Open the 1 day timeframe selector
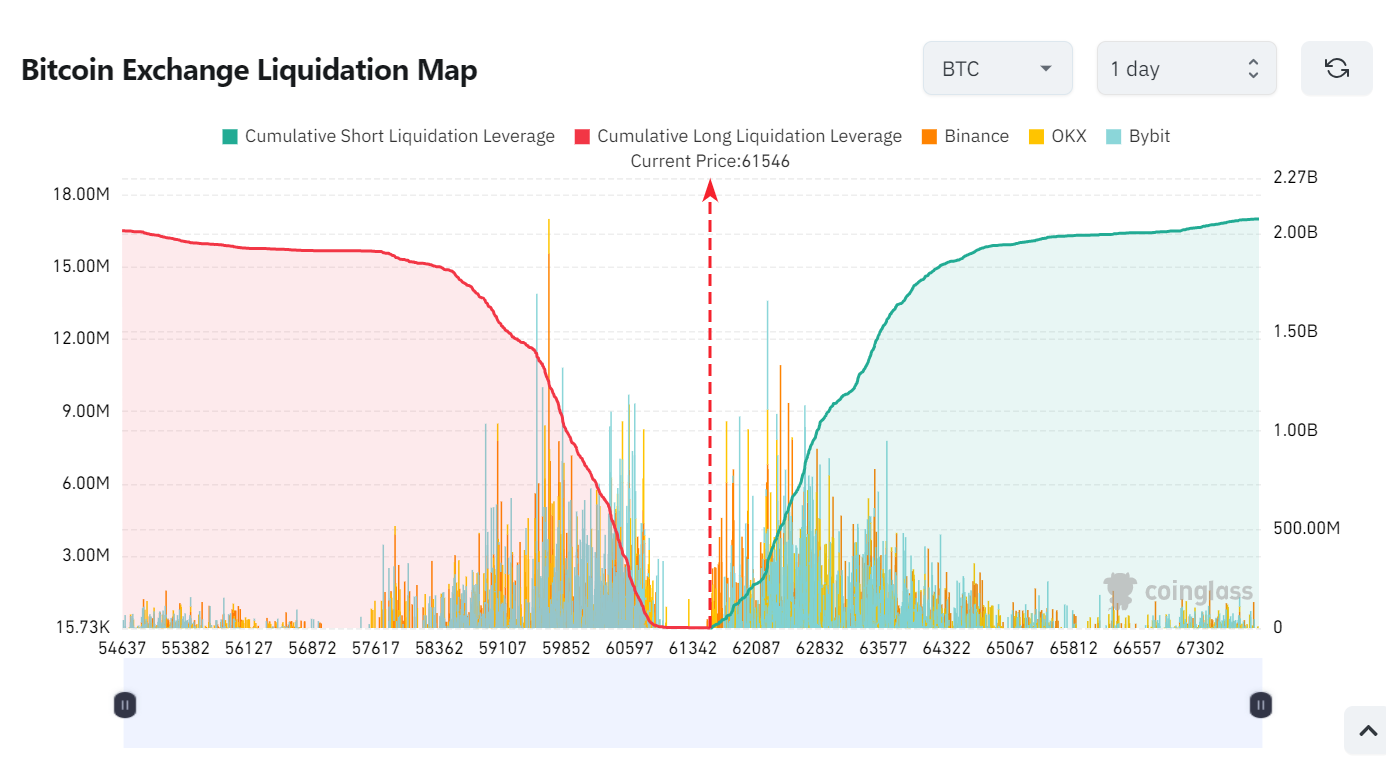 pyautogui.click(x=1186, y=68)
